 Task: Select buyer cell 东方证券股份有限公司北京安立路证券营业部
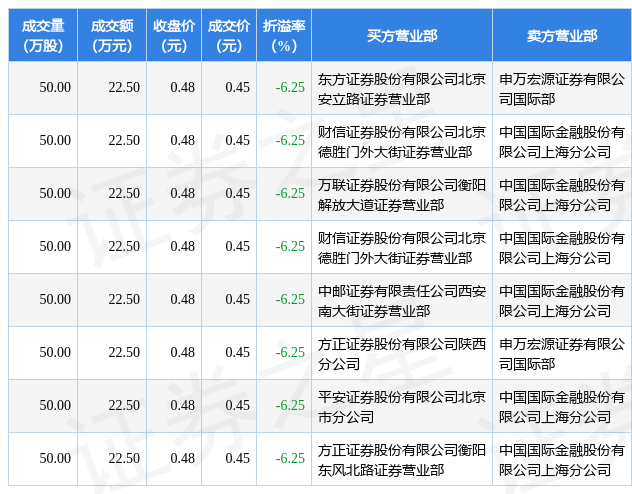click(402, 89)
